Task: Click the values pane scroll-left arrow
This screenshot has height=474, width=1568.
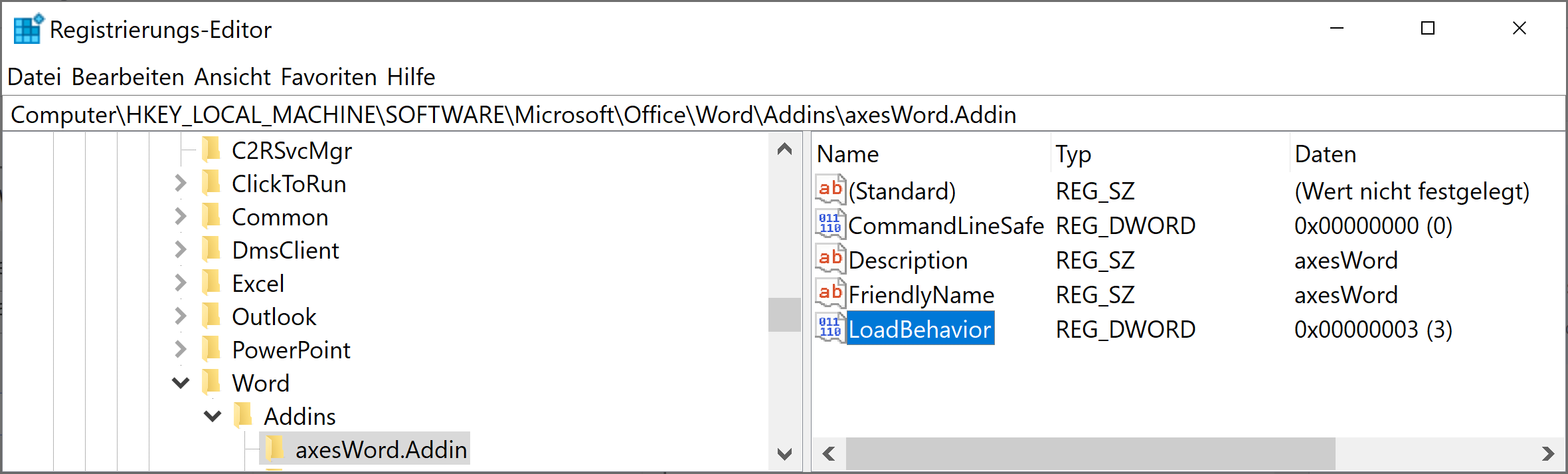Action: pos(828,453)
